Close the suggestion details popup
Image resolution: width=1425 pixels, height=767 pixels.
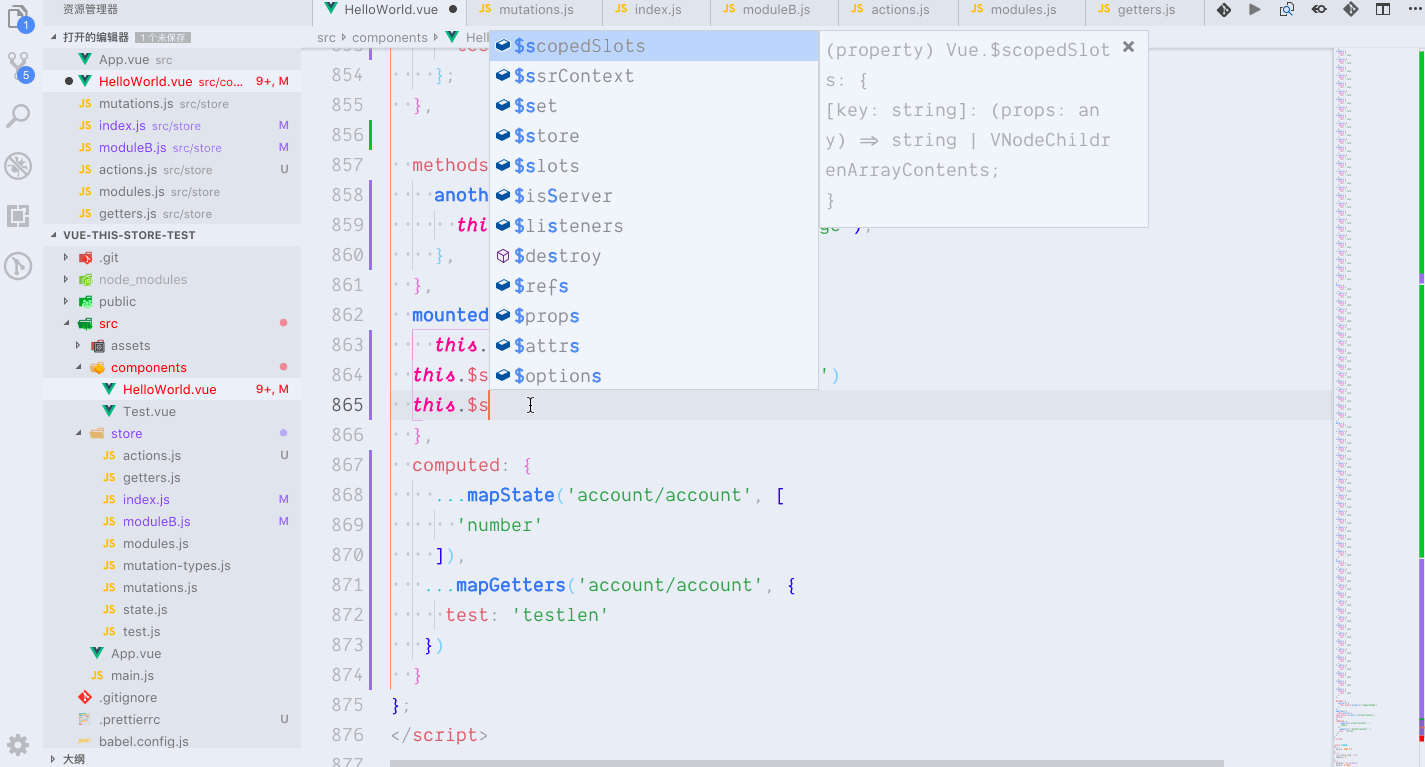pyautogui.click(x=1129, y=46)
